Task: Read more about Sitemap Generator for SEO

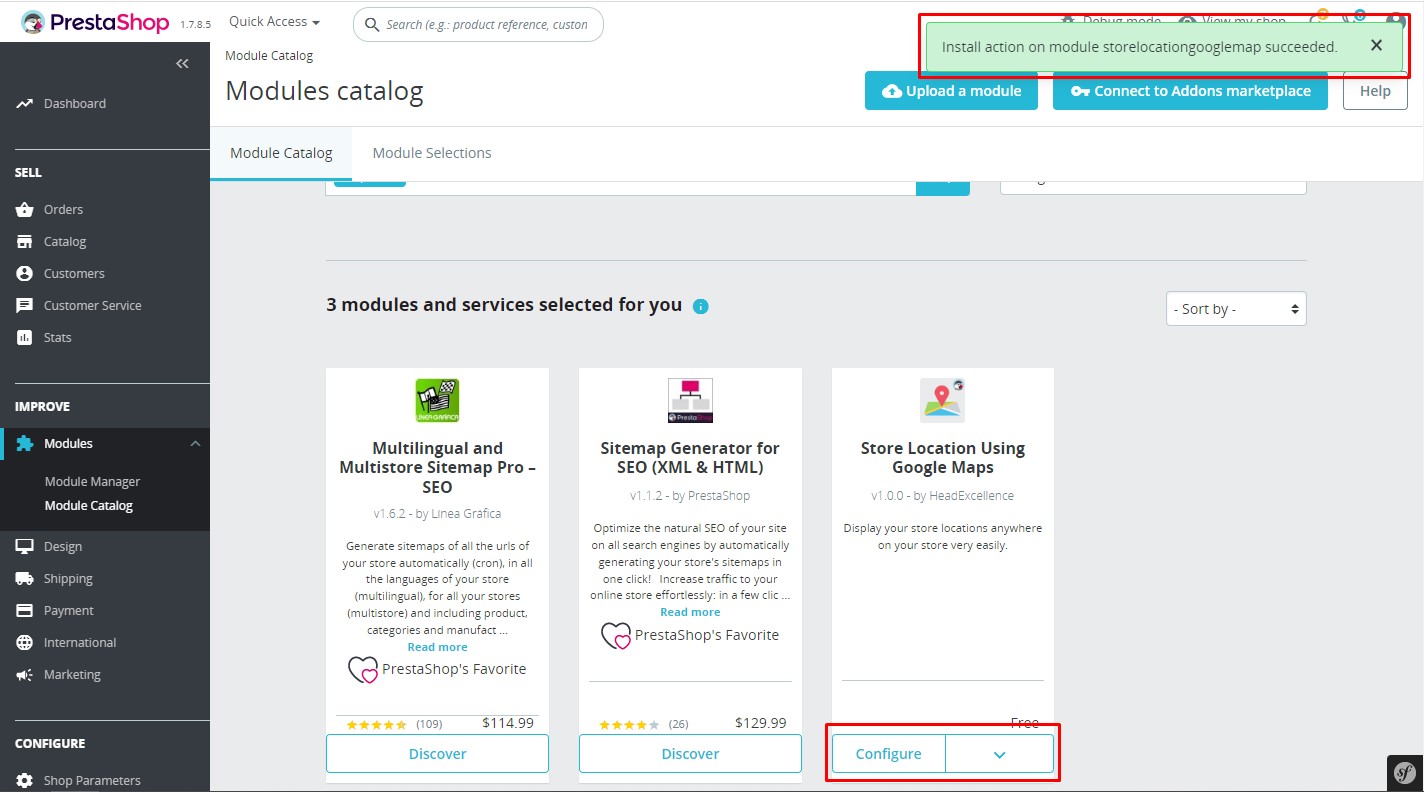Action: 690,612
